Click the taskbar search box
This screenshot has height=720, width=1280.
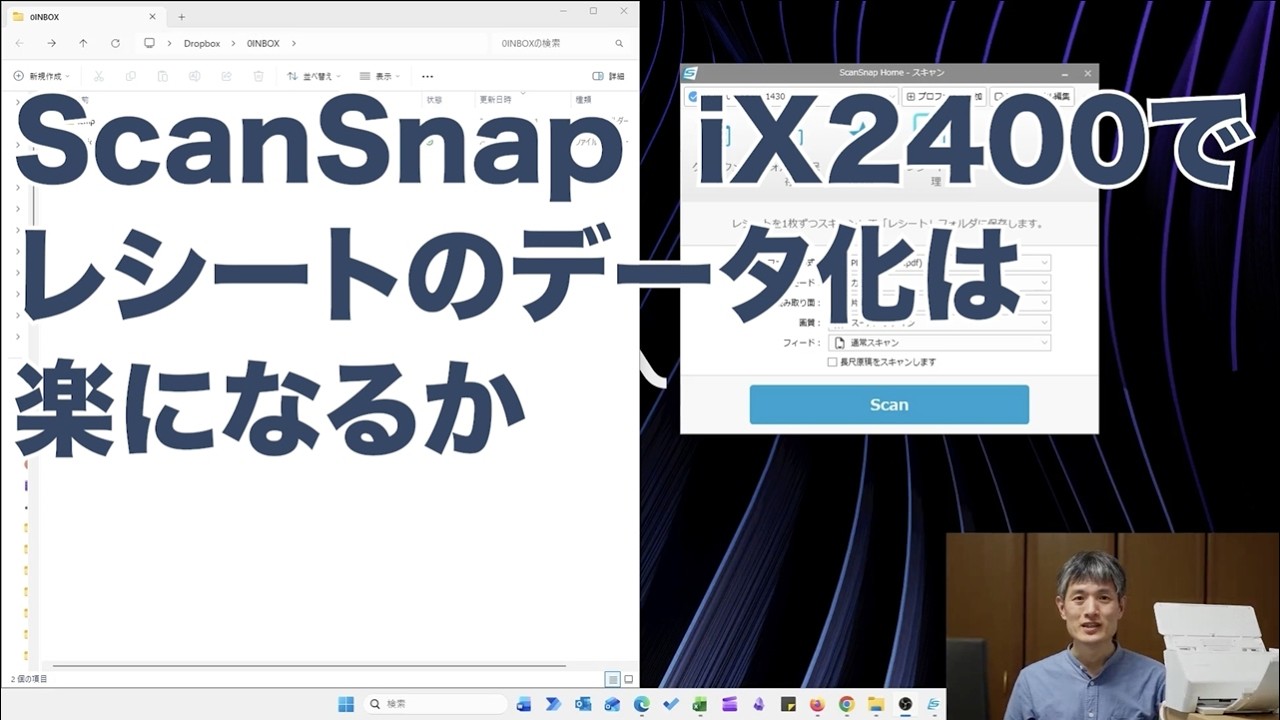(x=434, y=704)
